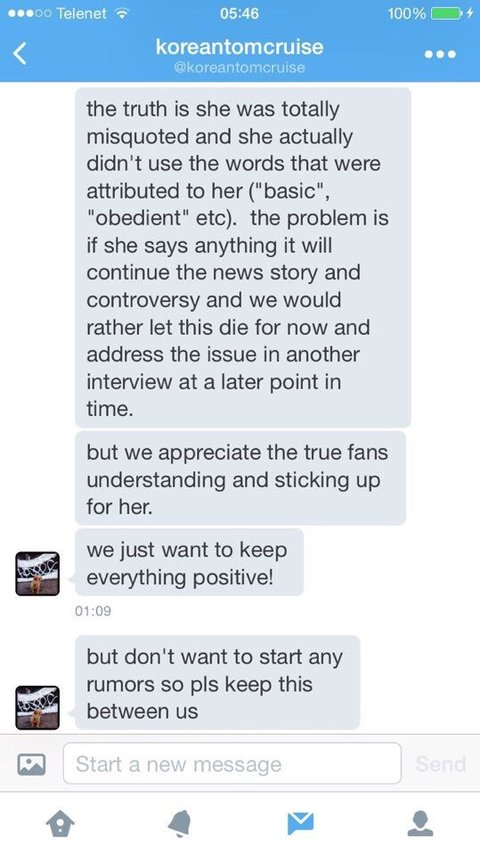The width and height of the screenshot is (480, 855).
Task: Tap the battery indicator in status bar
Action: [447, 14]
